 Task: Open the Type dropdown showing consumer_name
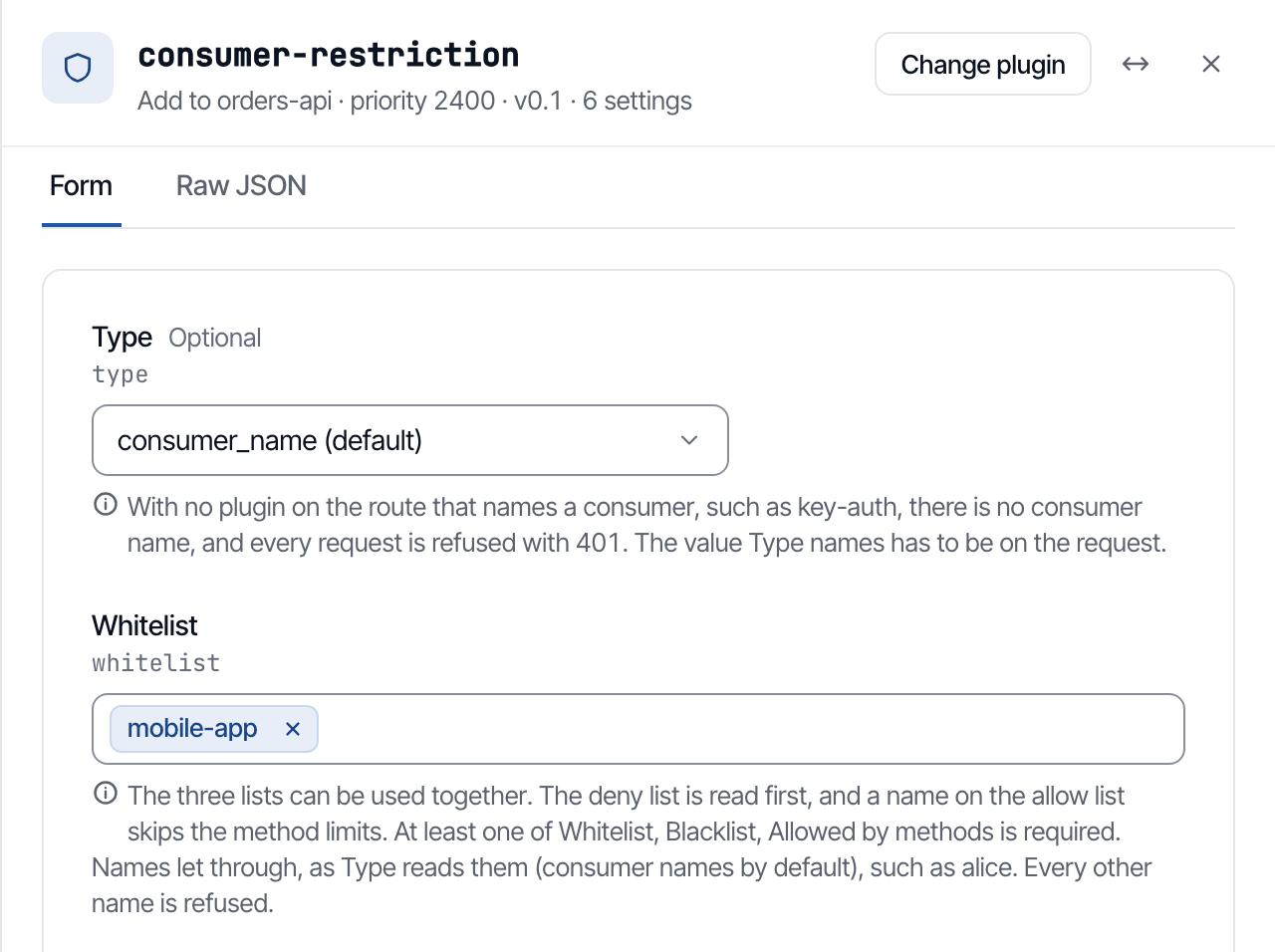click(x=410, y=440)
